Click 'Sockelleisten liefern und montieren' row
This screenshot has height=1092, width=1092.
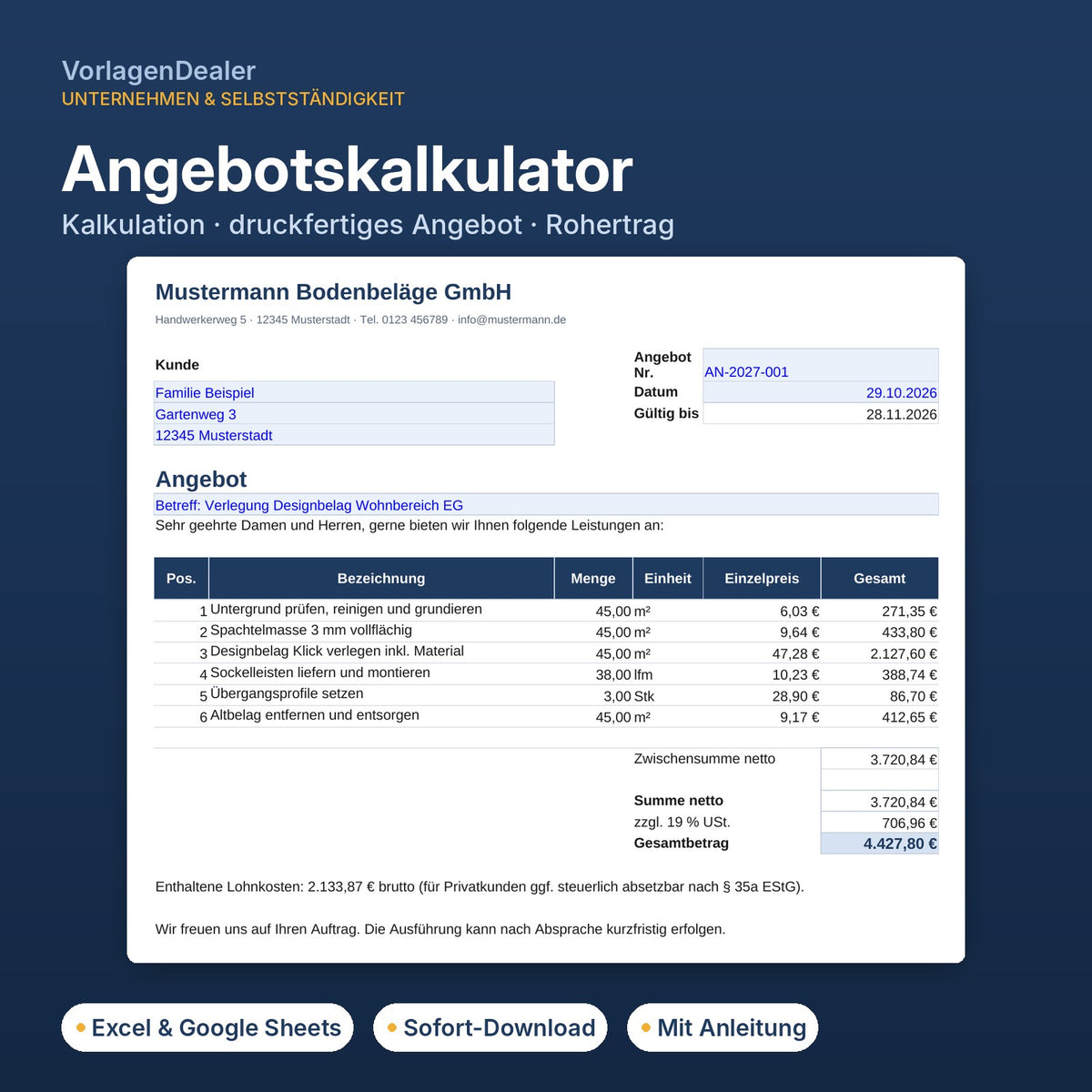[x=546, y=674]
